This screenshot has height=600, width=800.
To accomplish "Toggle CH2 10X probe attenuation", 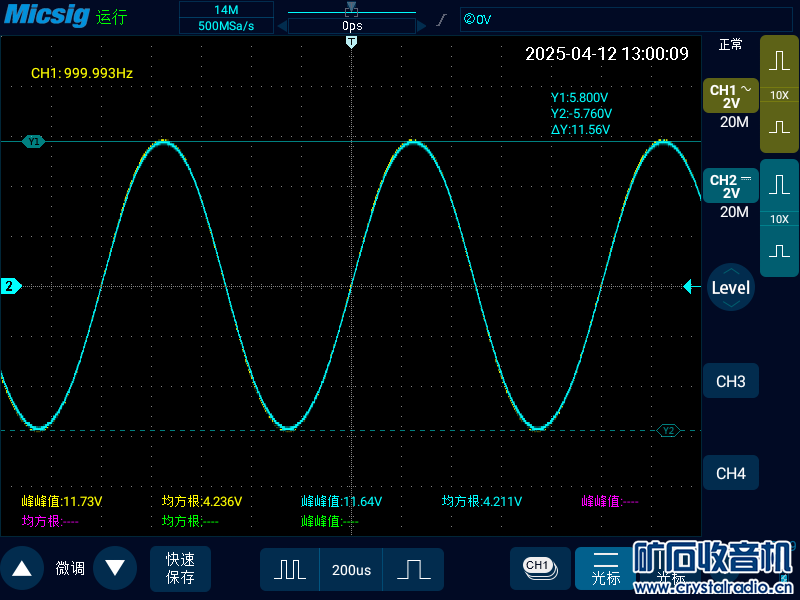I will click(x=779, y=219).
